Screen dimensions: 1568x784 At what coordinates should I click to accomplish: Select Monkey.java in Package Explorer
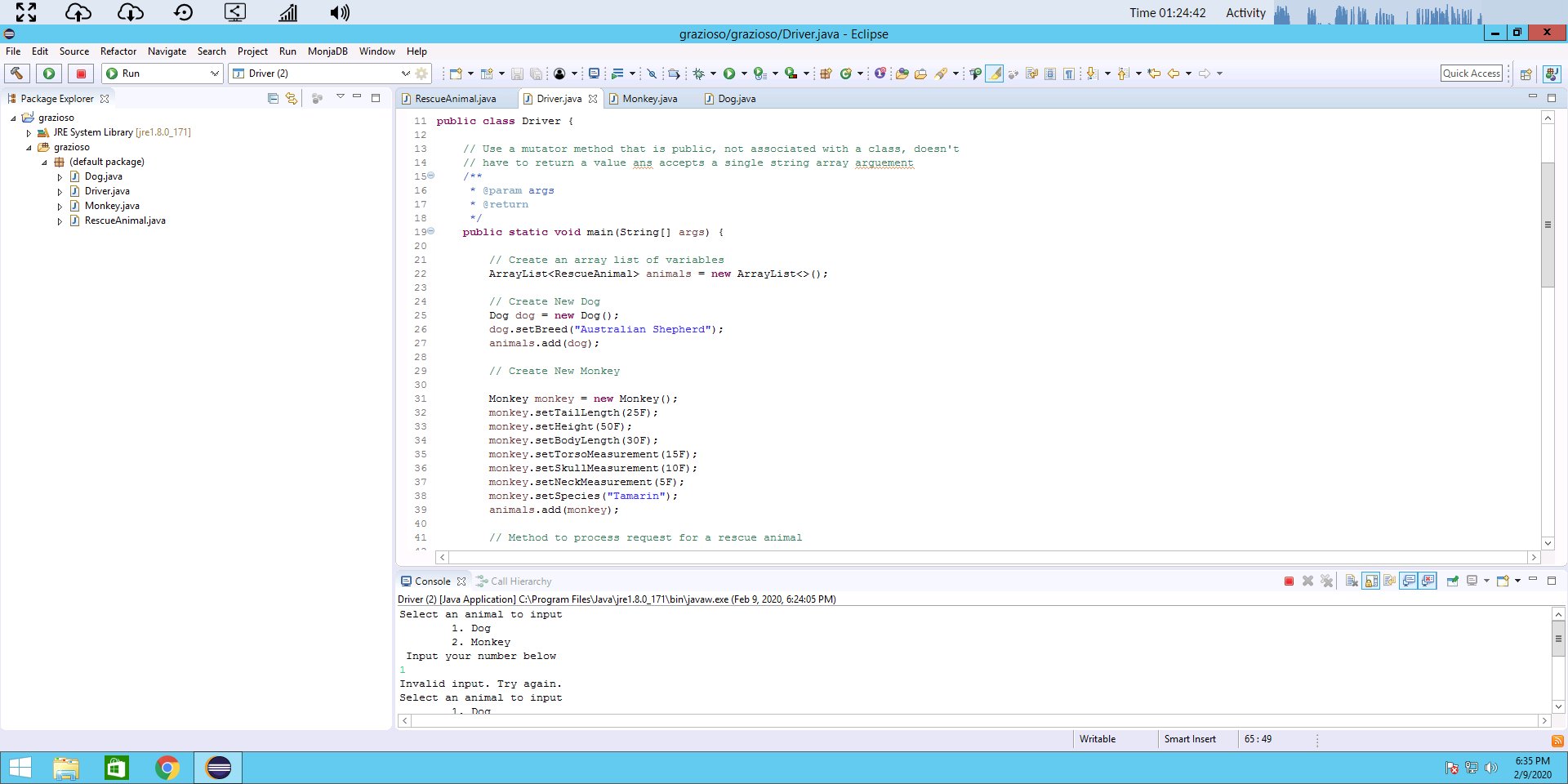(112, 206)
